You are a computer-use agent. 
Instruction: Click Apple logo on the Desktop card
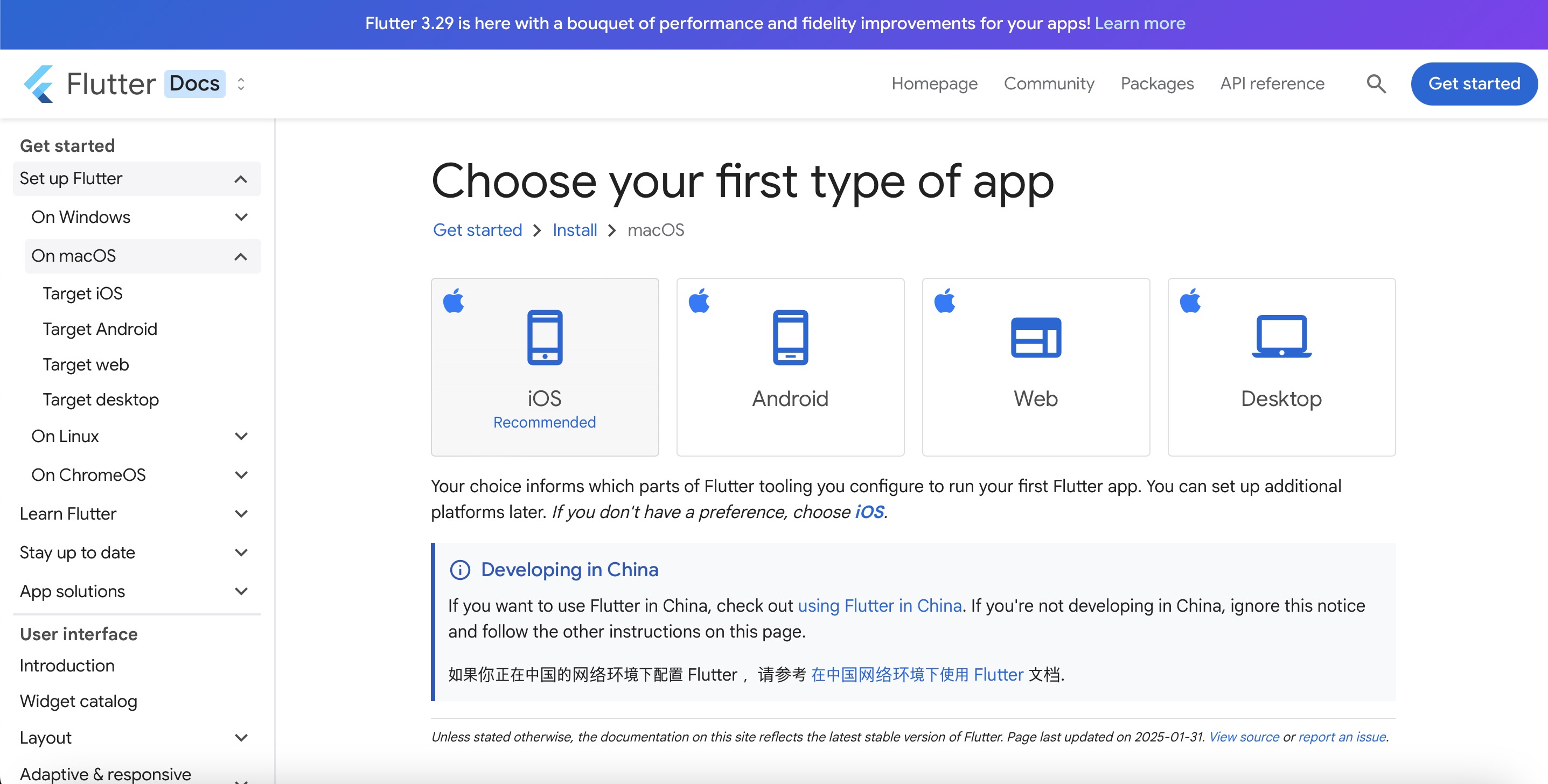click(1190, 300)
